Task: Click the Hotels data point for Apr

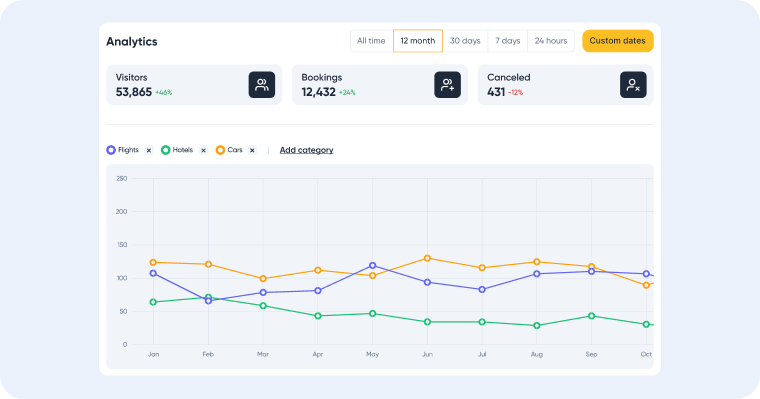Action: tap(318, 316)
